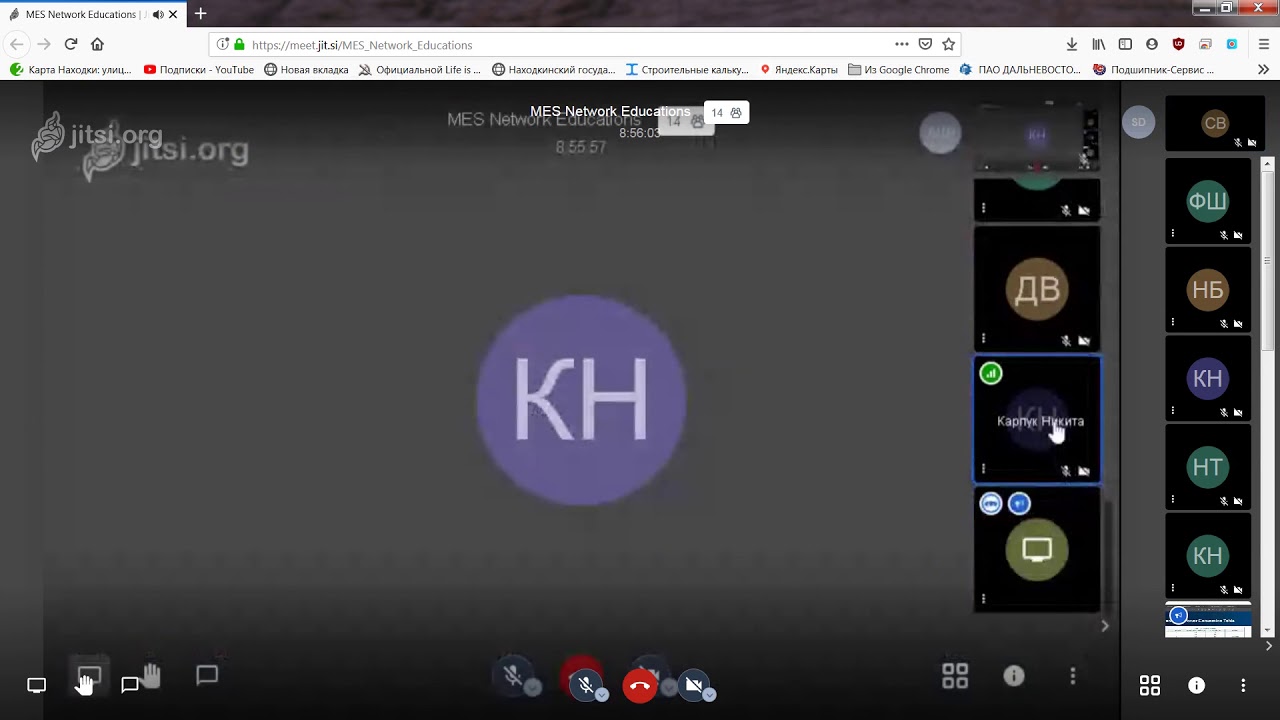The height and width of the screenshot is (720, 1280).
Task: Toggle tile view with the rightmost grid icon
Action: pos(1150,685)
